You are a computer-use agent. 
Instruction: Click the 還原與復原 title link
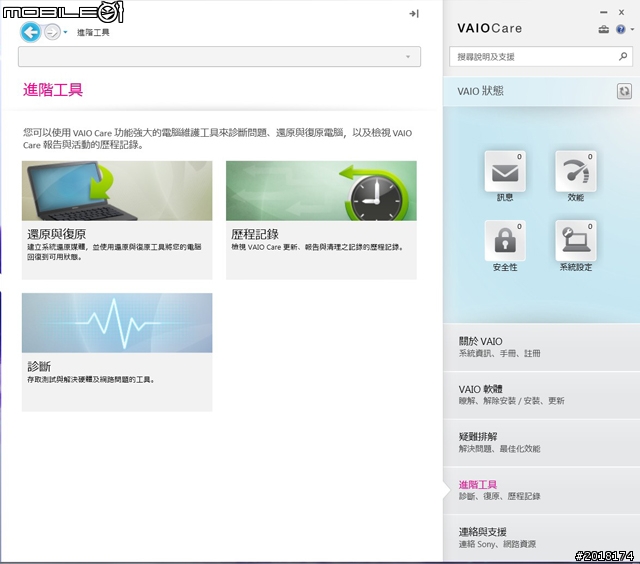coord(56,234)
